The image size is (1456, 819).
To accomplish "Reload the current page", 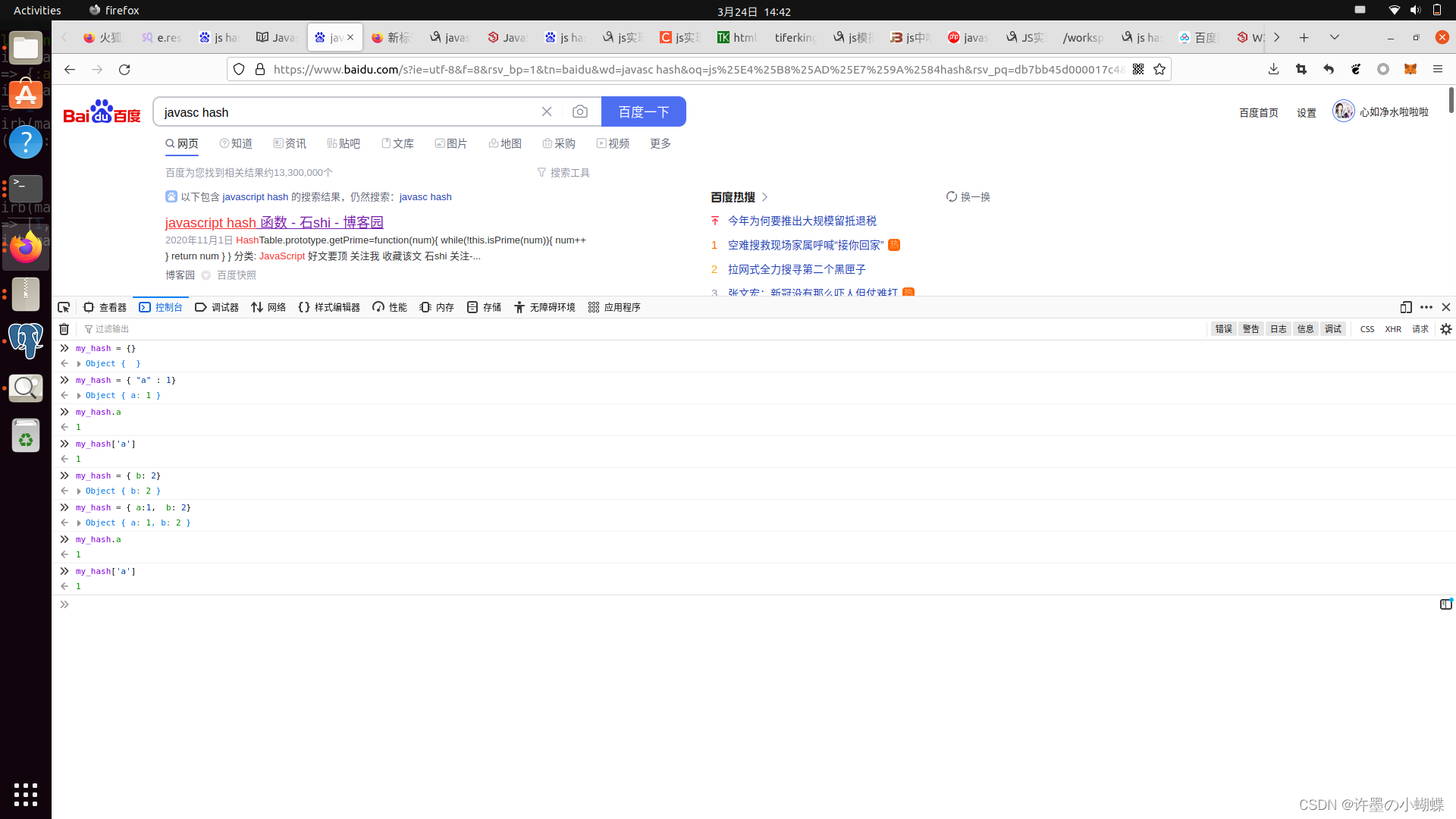I will tap(124, 70).
